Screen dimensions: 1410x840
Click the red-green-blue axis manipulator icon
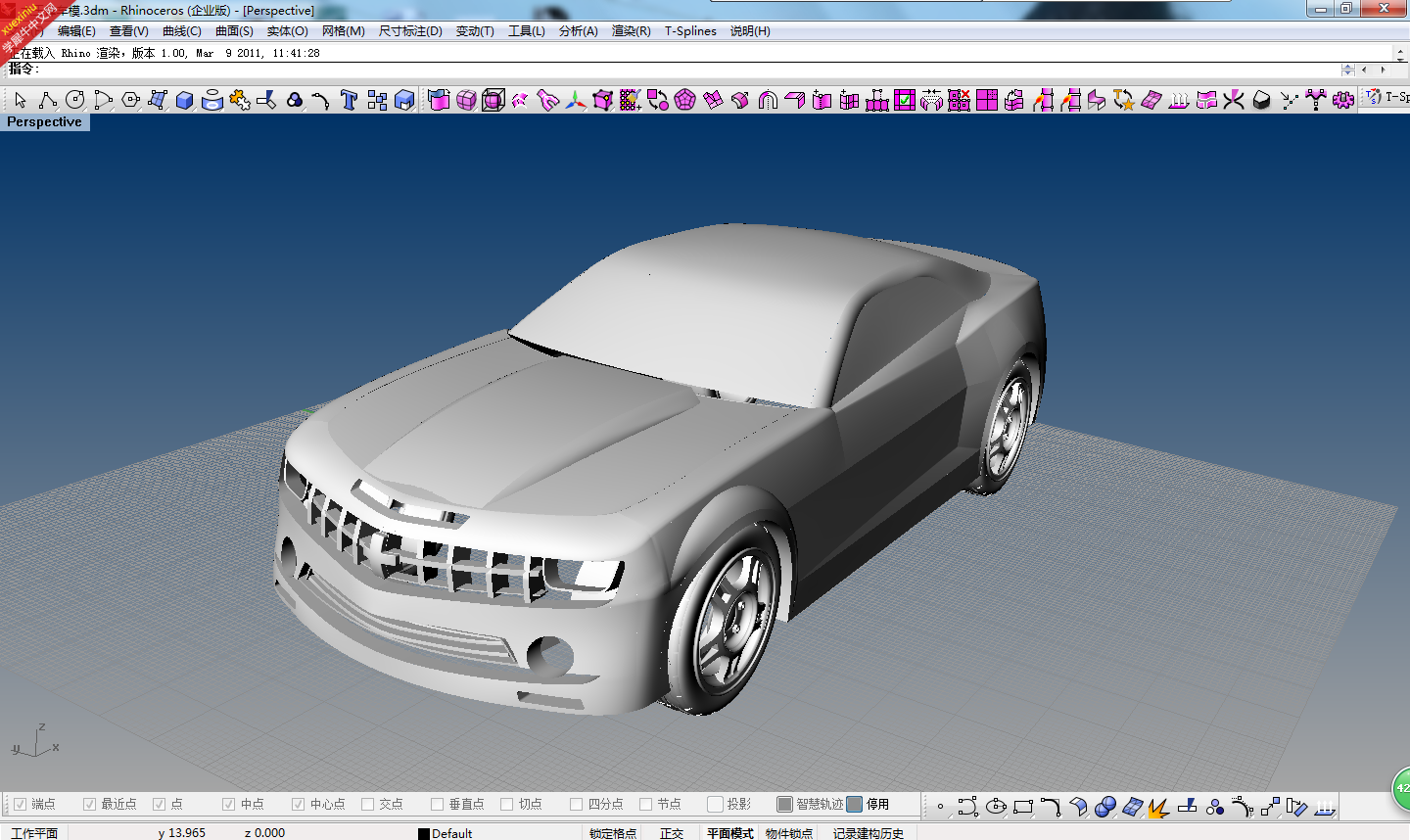(x=576, y=100)
